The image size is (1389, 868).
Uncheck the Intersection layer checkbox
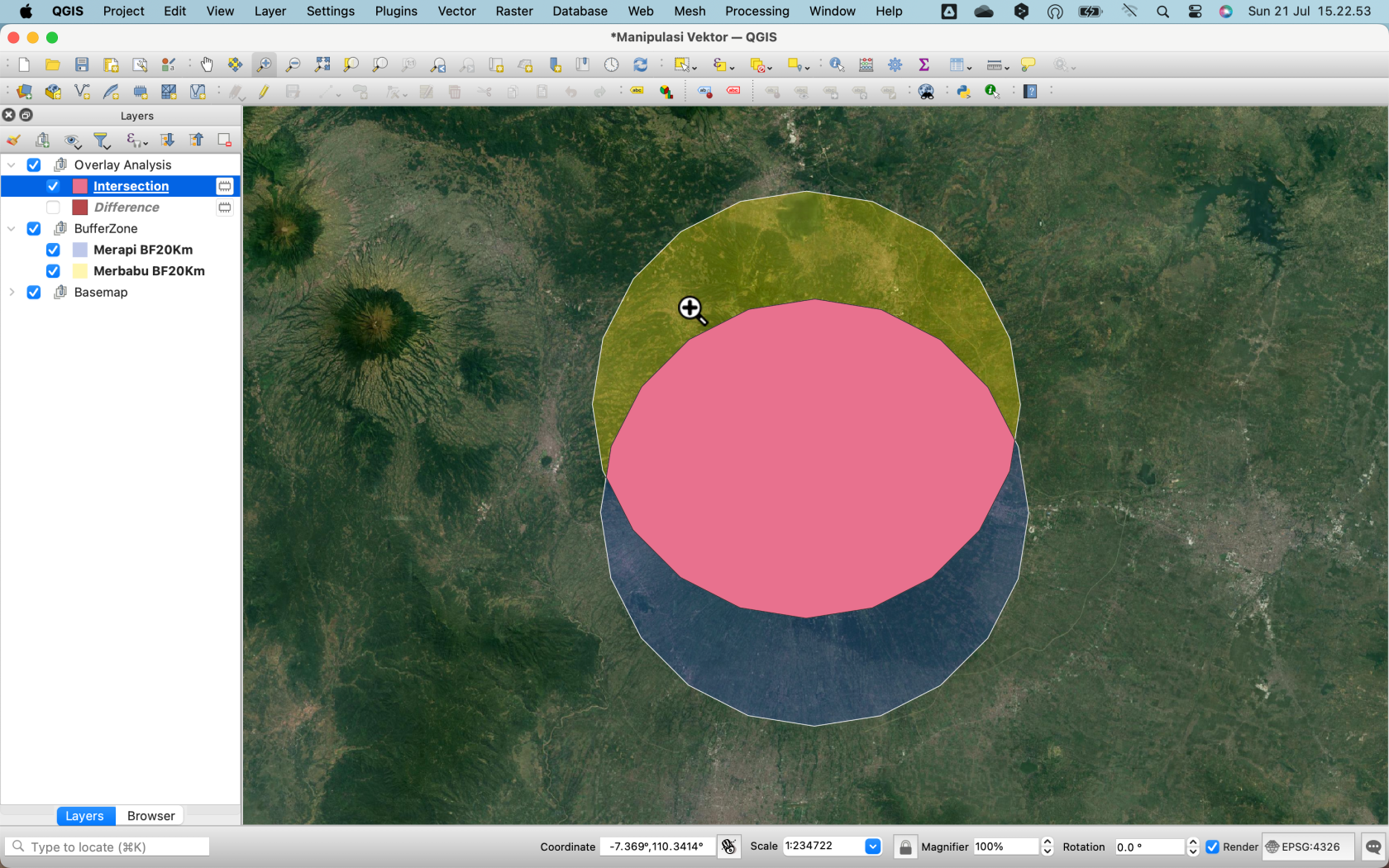(x=53, y=186)
